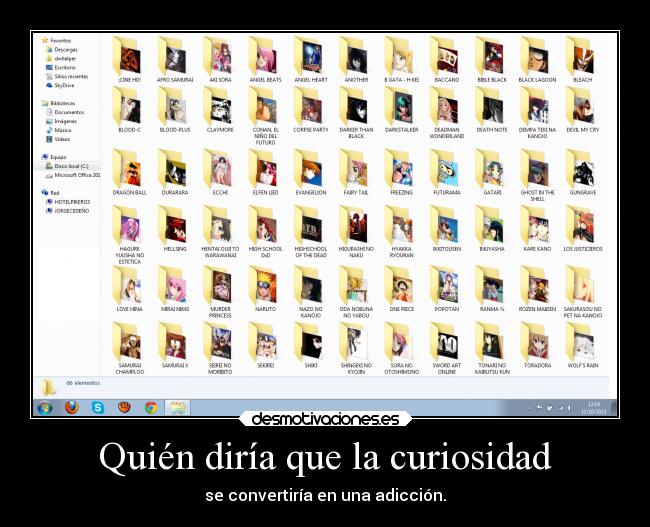
Task: Open the ONE PIECE folder
Action: point(401,289)
